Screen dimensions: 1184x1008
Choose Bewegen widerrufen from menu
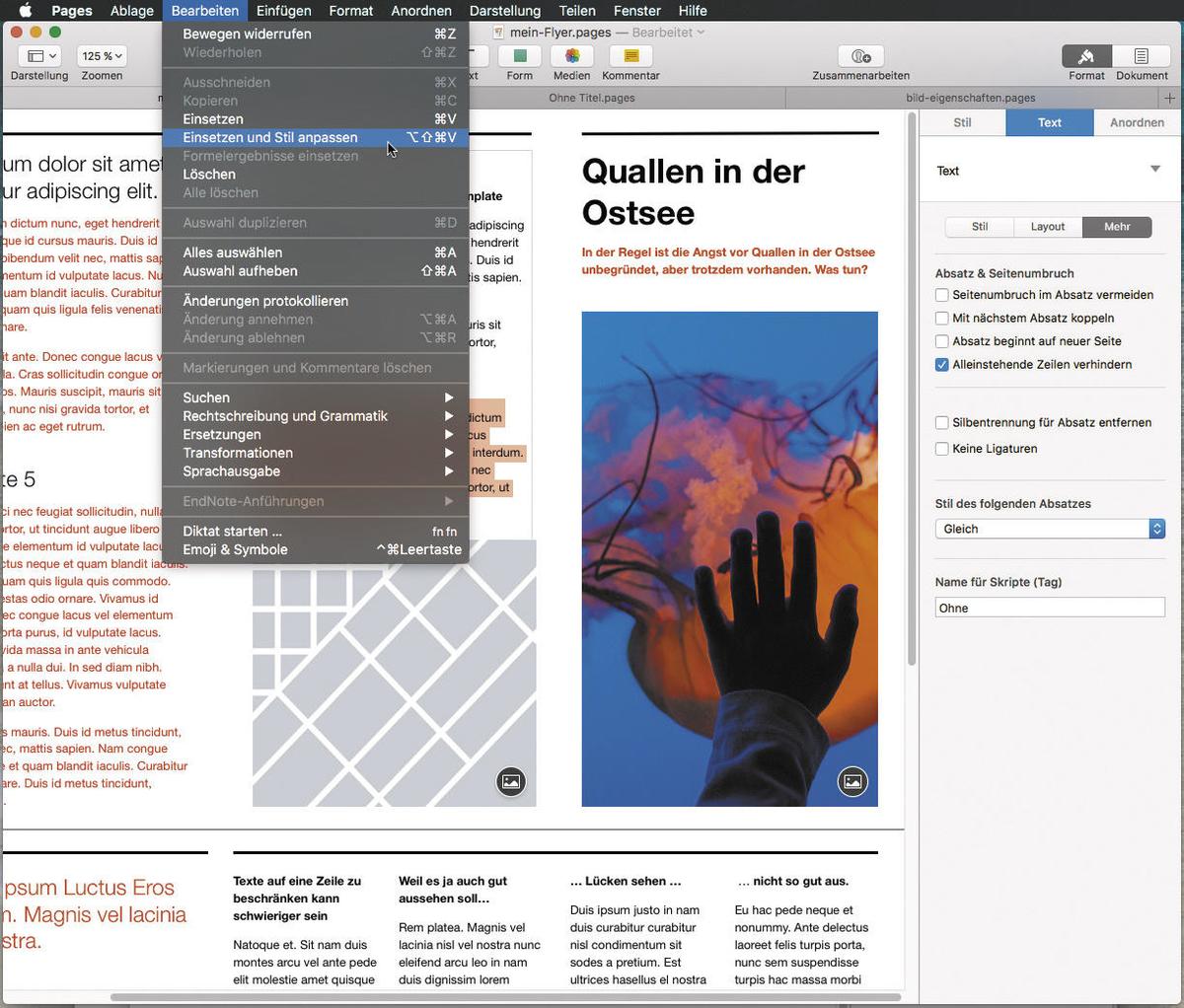pos(316,34)
